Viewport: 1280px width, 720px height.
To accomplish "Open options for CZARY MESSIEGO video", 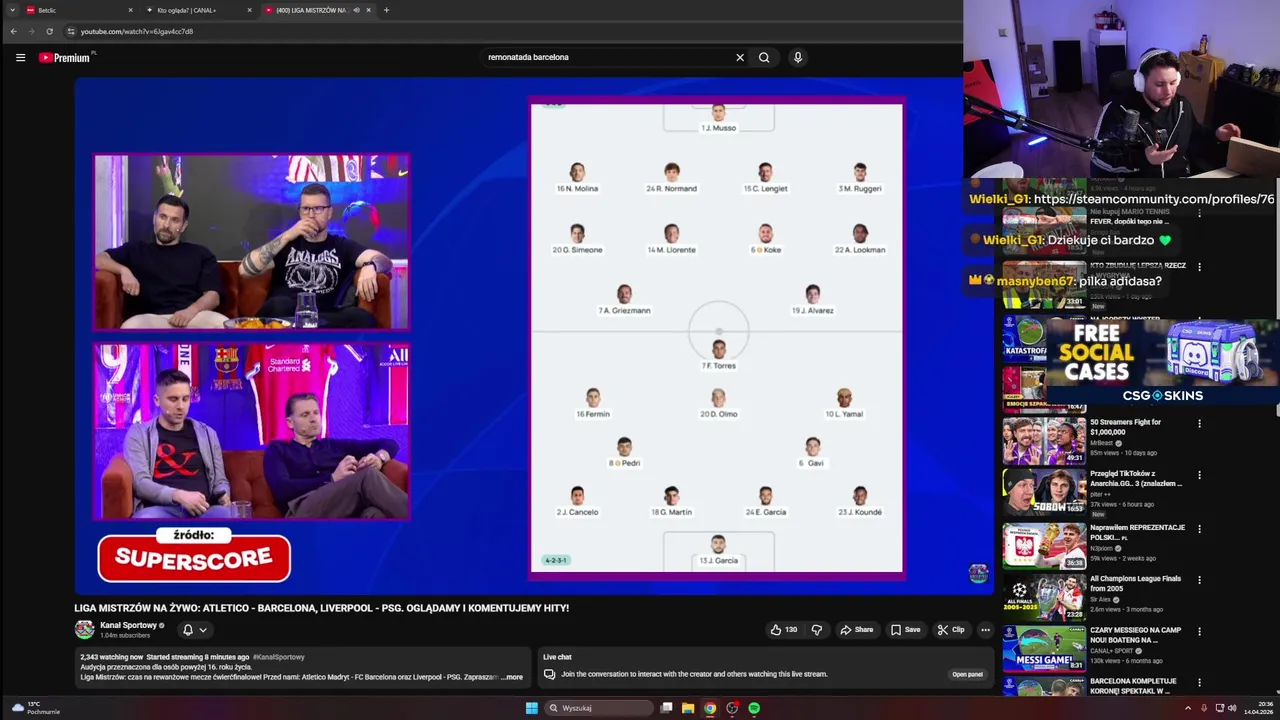I will click(1199, 631).
